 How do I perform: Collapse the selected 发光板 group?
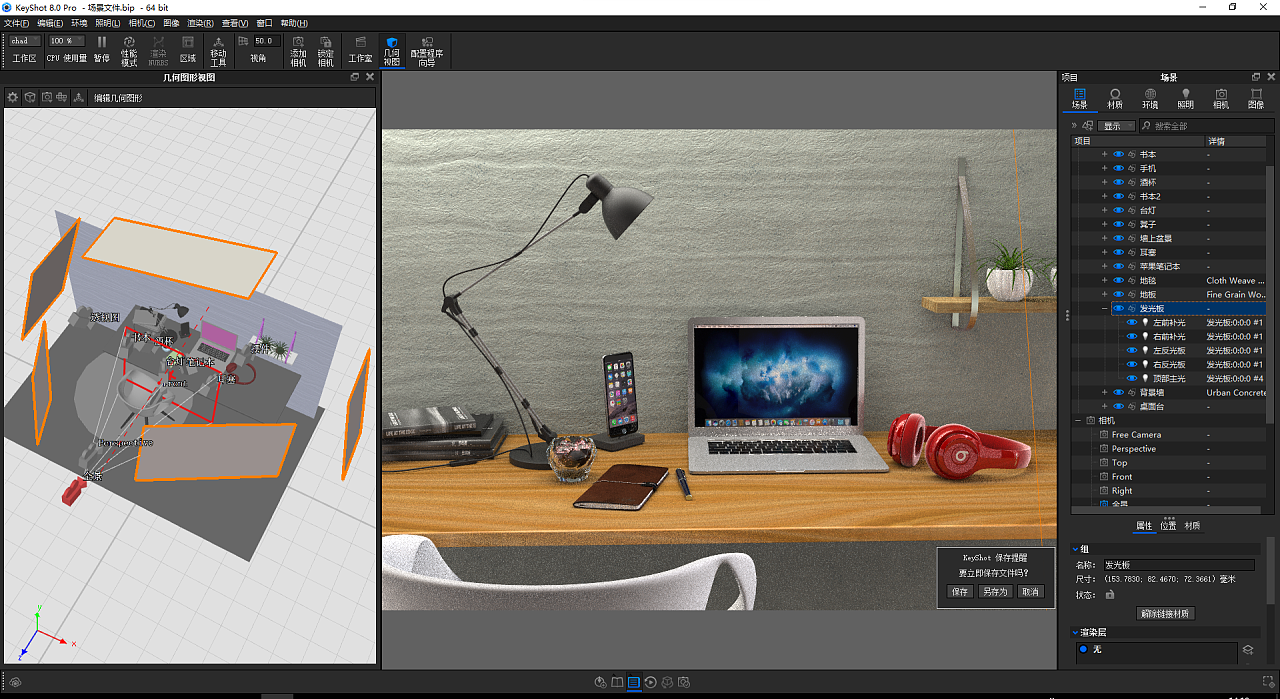coord(1103,308)
